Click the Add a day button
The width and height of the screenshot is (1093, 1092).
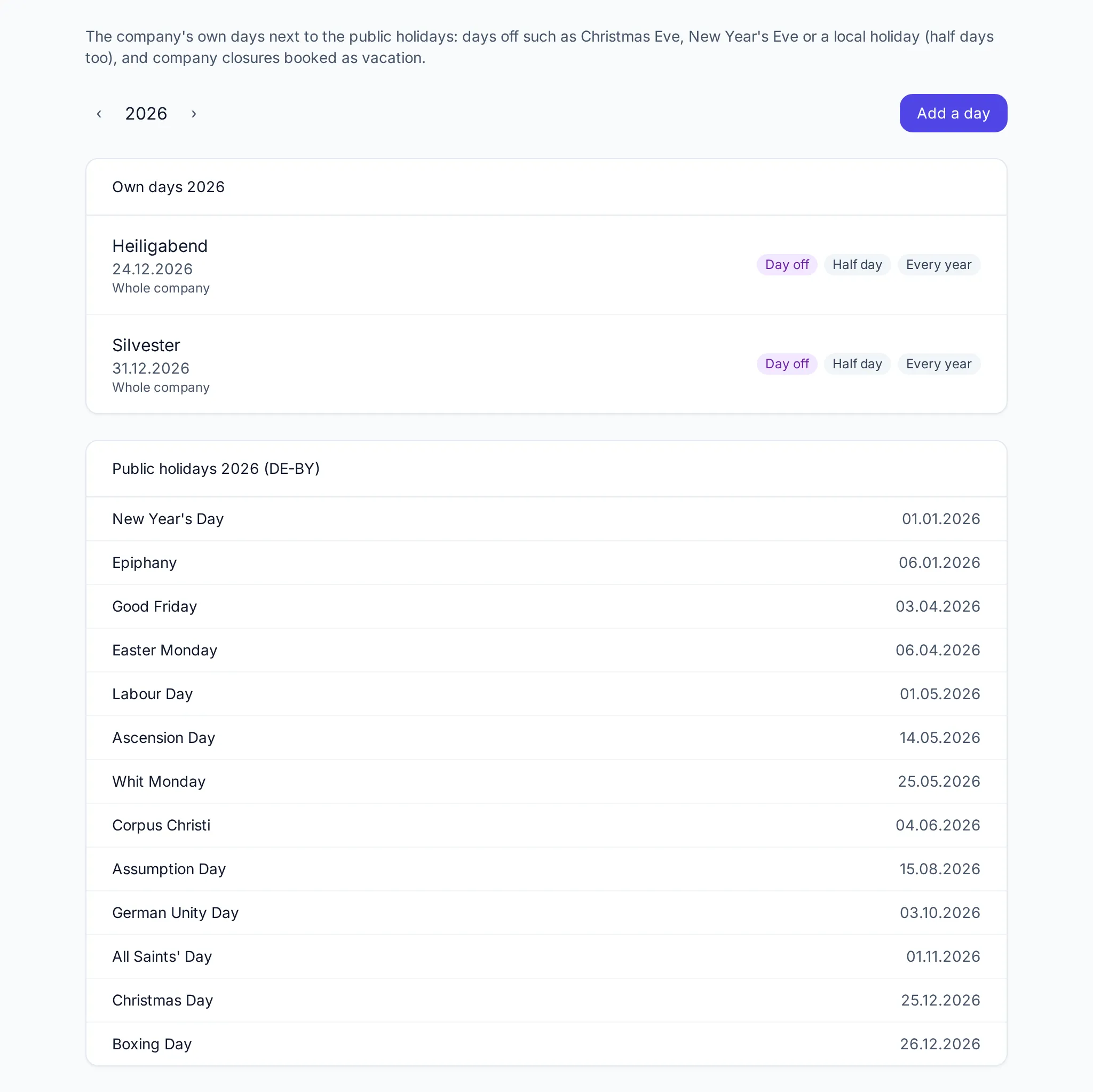point(953,113)
